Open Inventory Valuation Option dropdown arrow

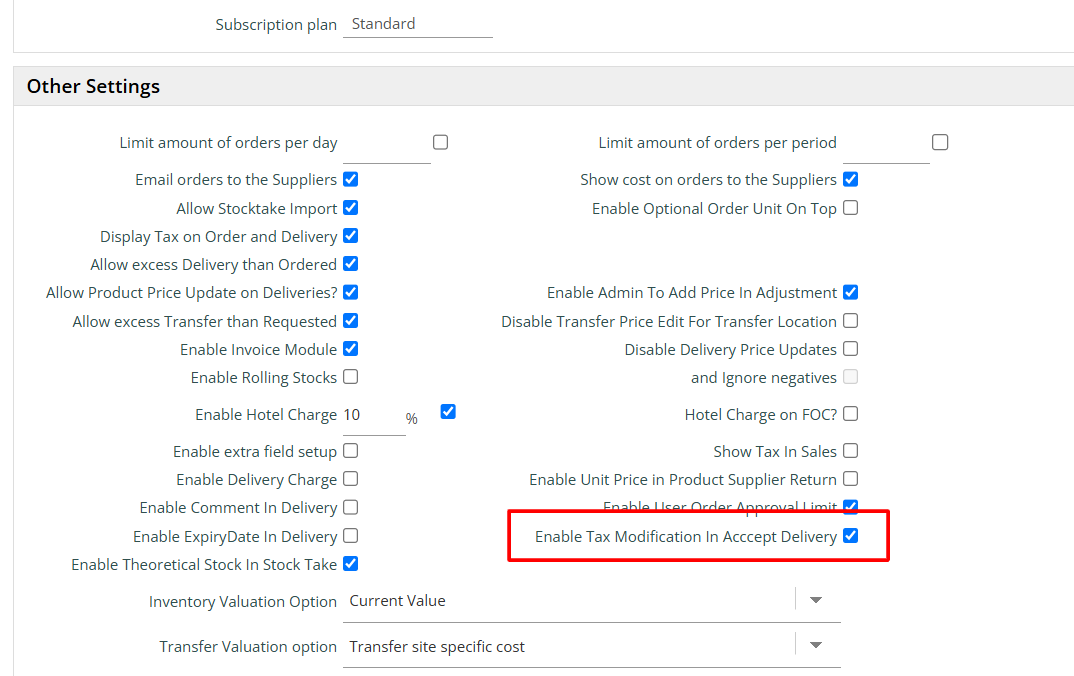pyautogui.click(x=815, y=600)
